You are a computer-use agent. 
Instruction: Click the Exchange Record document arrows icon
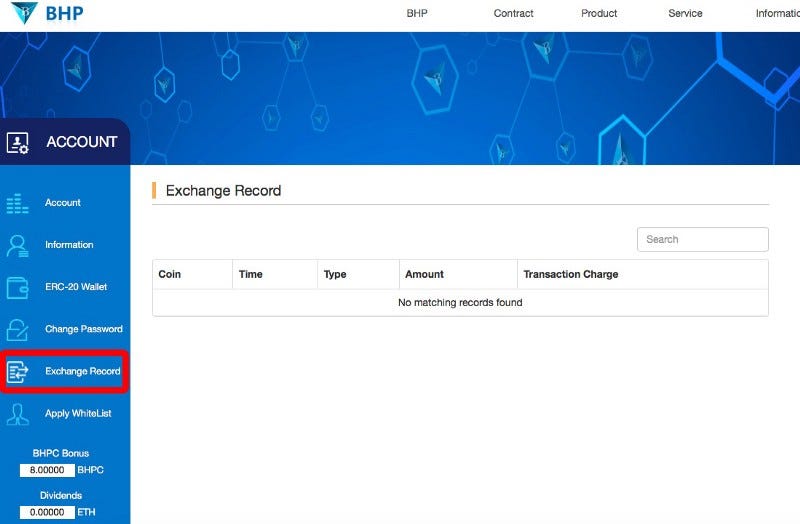17,371
